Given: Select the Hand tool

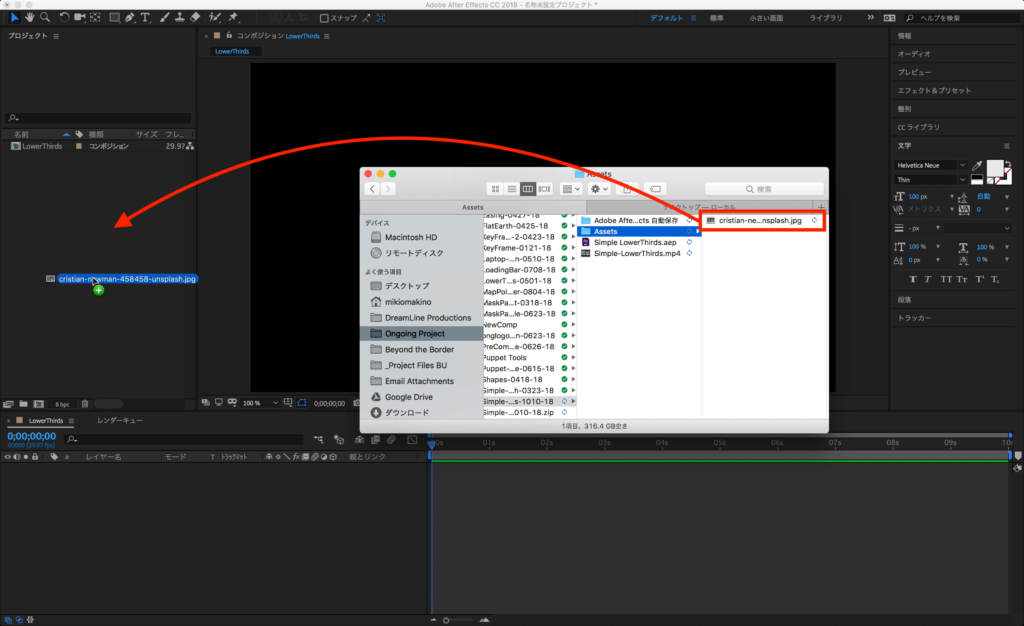Looking at the screenshot, I should coord(29,18).
